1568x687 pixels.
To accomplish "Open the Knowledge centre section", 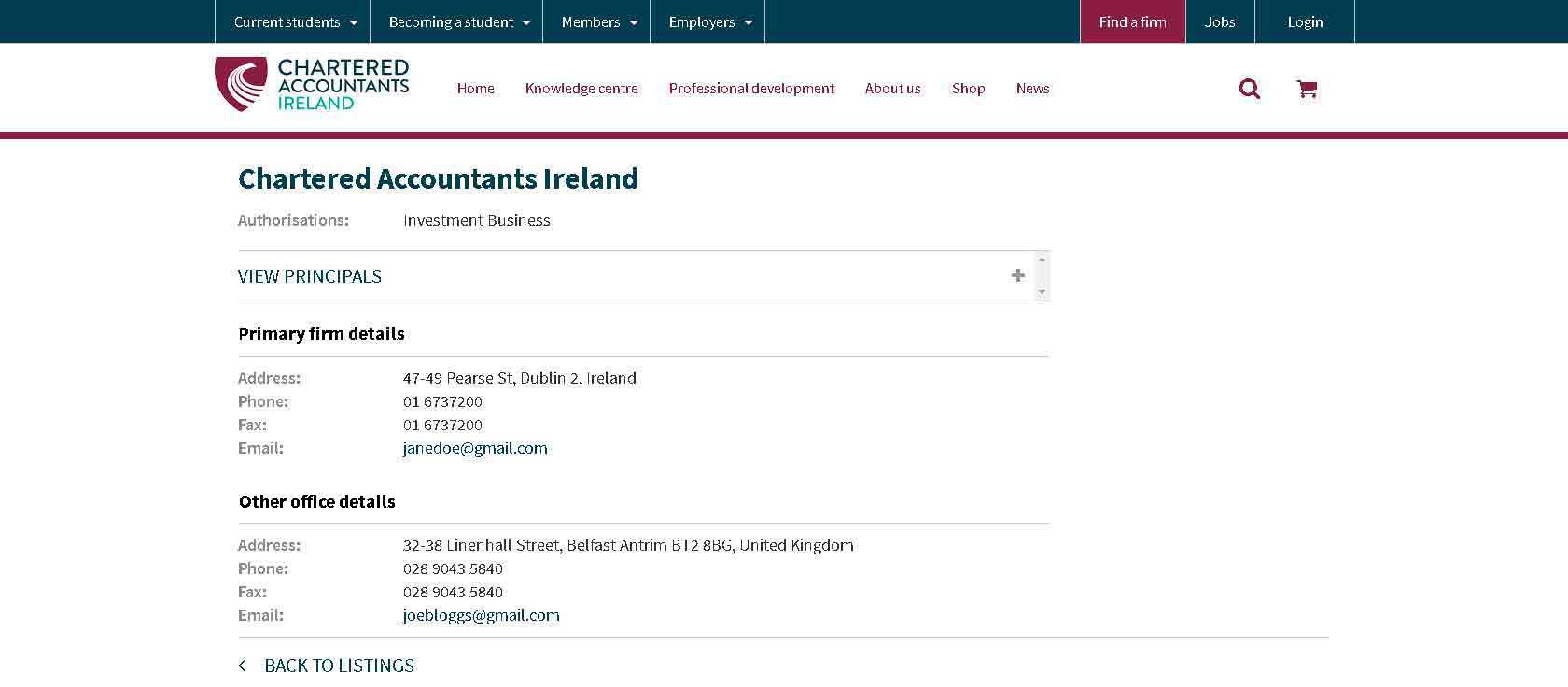I will [581, 89].
